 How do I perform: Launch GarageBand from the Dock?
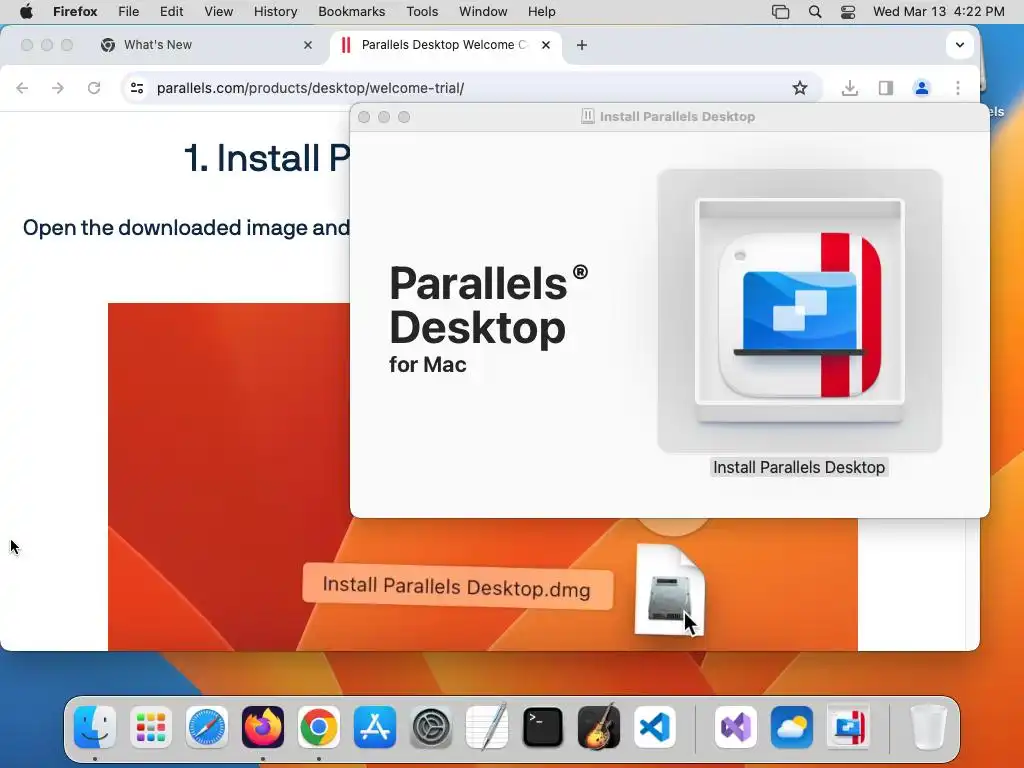(x=599, y=727)
